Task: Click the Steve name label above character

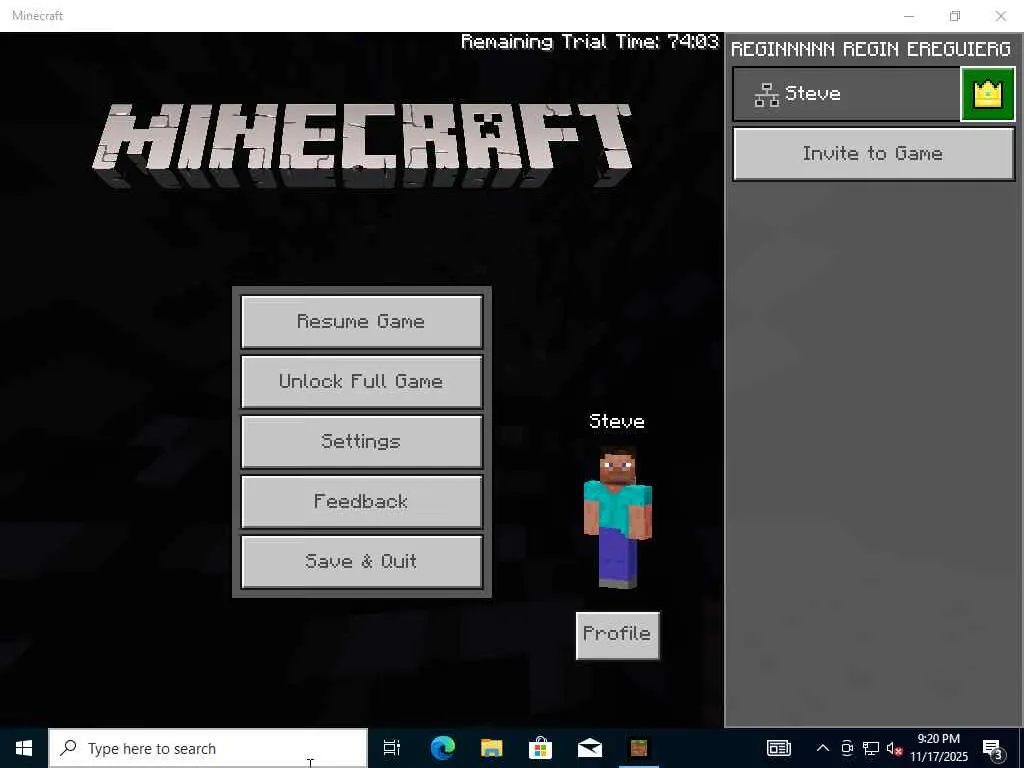Action: 617,421
